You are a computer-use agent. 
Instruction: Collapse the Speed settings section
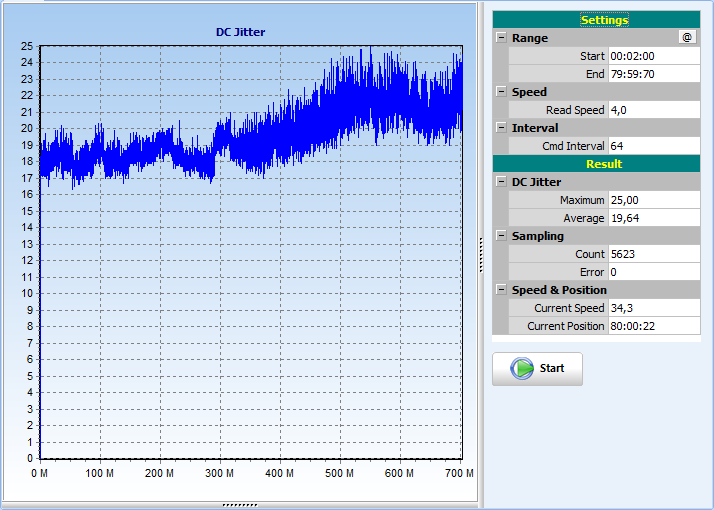point(501,92)
